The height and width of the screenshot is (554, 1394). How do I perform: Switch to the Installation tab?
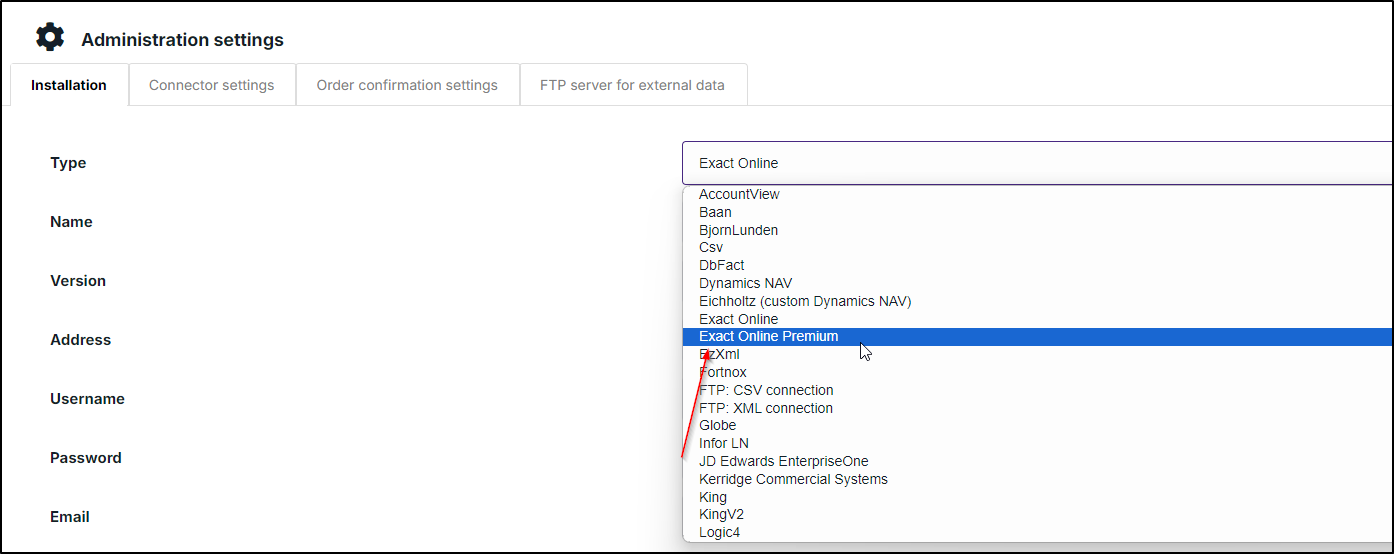[x=69, y=85]
